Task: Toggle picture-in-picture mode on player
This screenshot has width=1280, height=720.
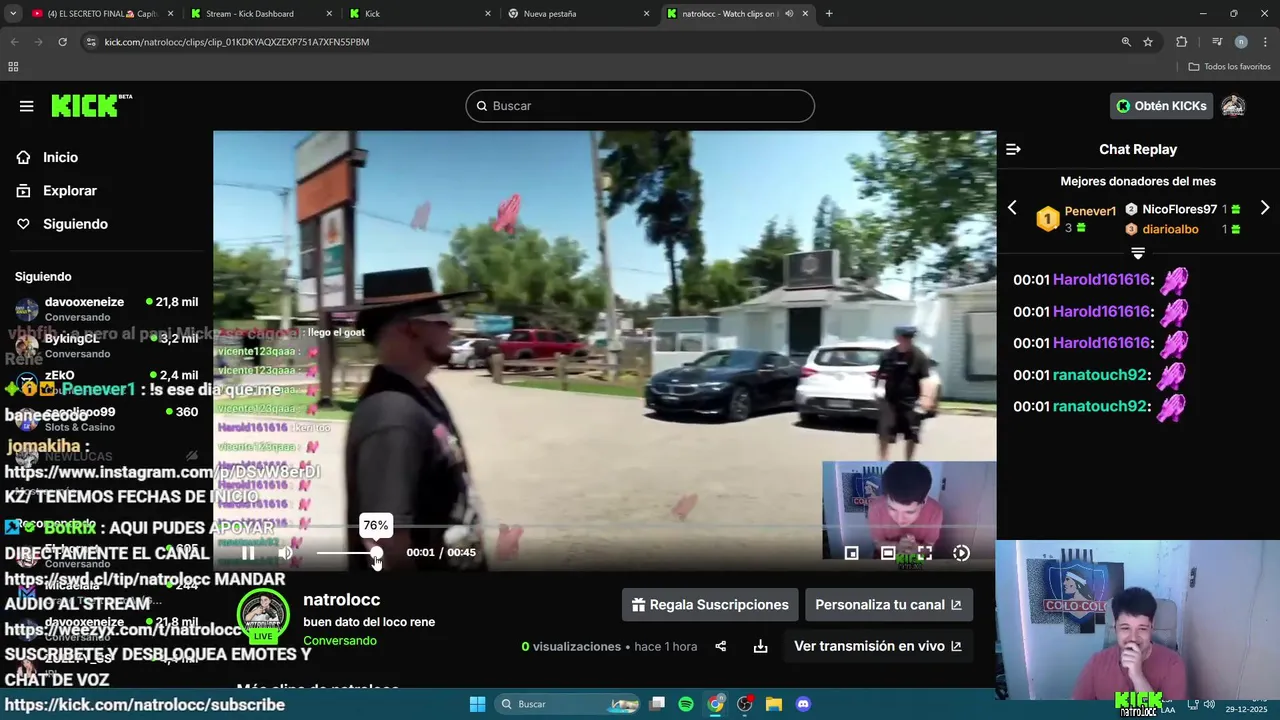Action: (x=851, y=553)
